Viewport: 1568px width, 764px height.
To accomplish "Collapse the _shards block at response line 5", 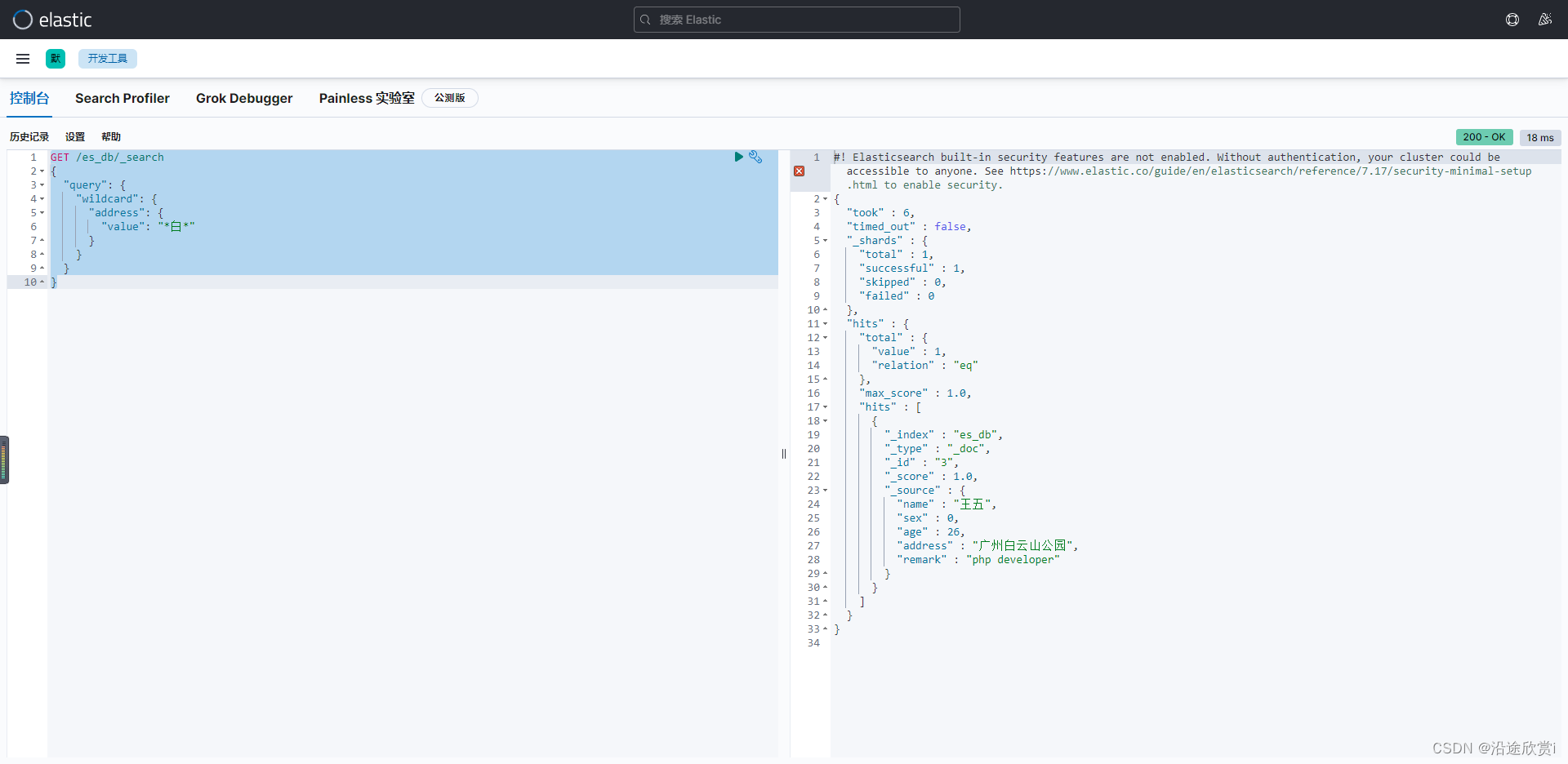I will [825, 241].
